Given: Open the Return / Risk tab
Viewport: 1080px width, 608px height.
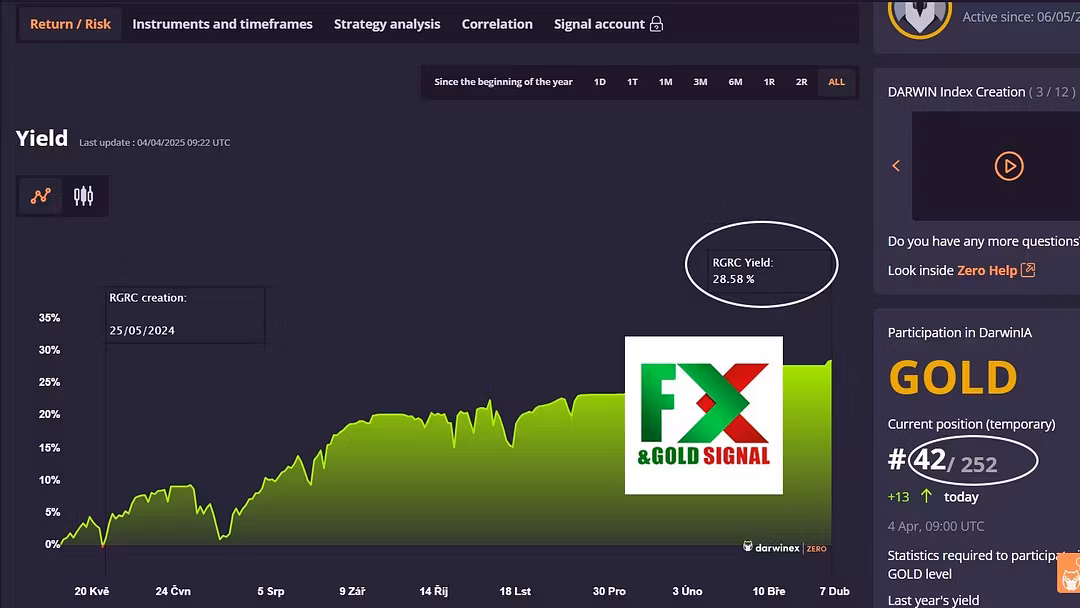Looking at the screenshot, I should (70, 24).
